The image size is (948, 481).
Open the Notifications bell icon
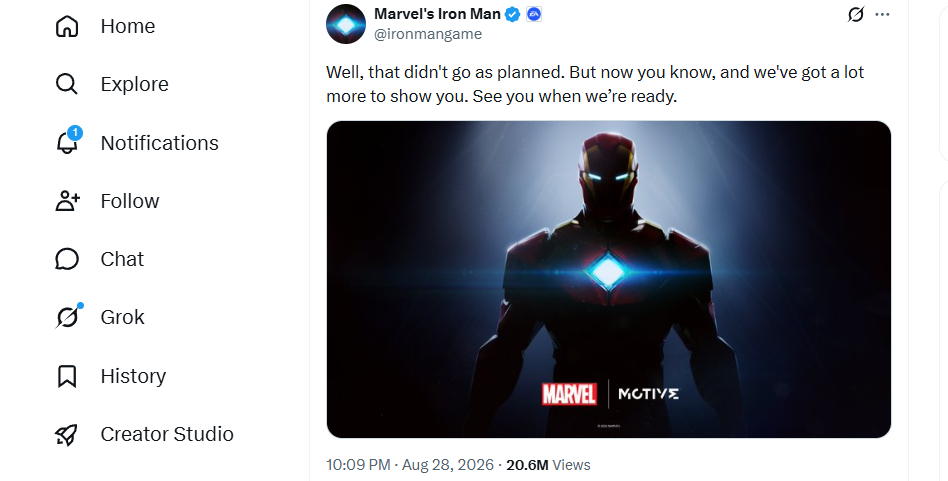pos(68,141)
